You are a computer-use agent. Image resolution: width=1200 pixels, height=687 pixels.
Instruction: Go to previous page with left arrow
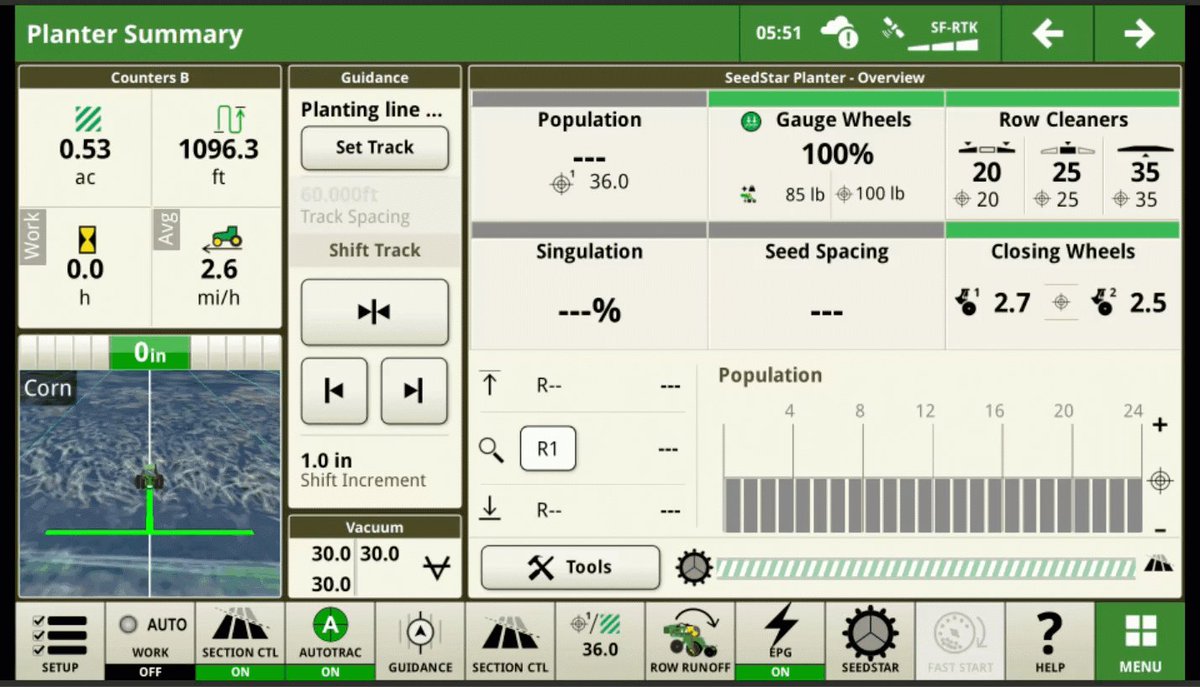pos(1047,34)
